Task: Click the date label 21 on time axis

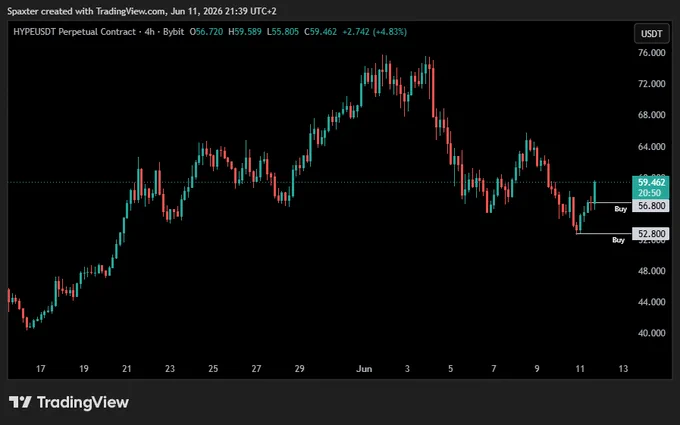Action: point(127,369)
